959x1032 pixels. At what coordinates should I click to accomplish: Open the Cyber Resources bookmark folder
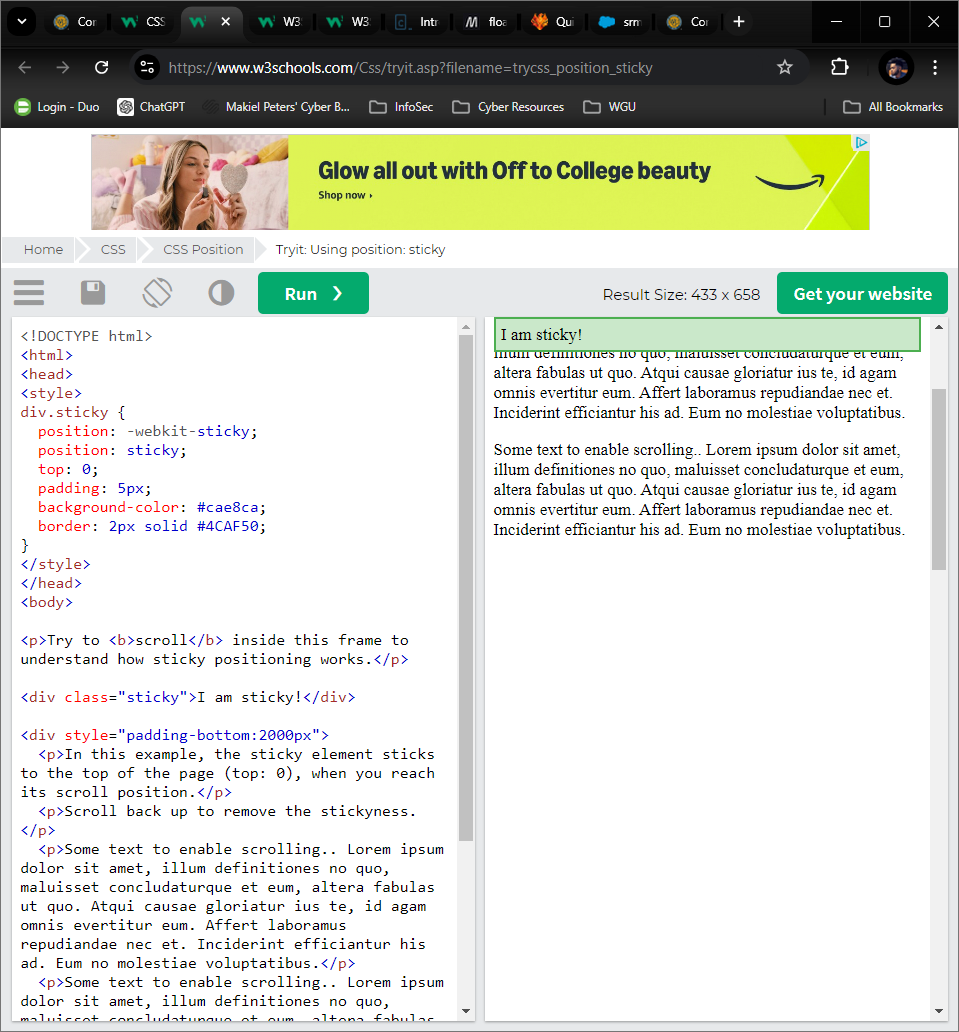point(508,107)
